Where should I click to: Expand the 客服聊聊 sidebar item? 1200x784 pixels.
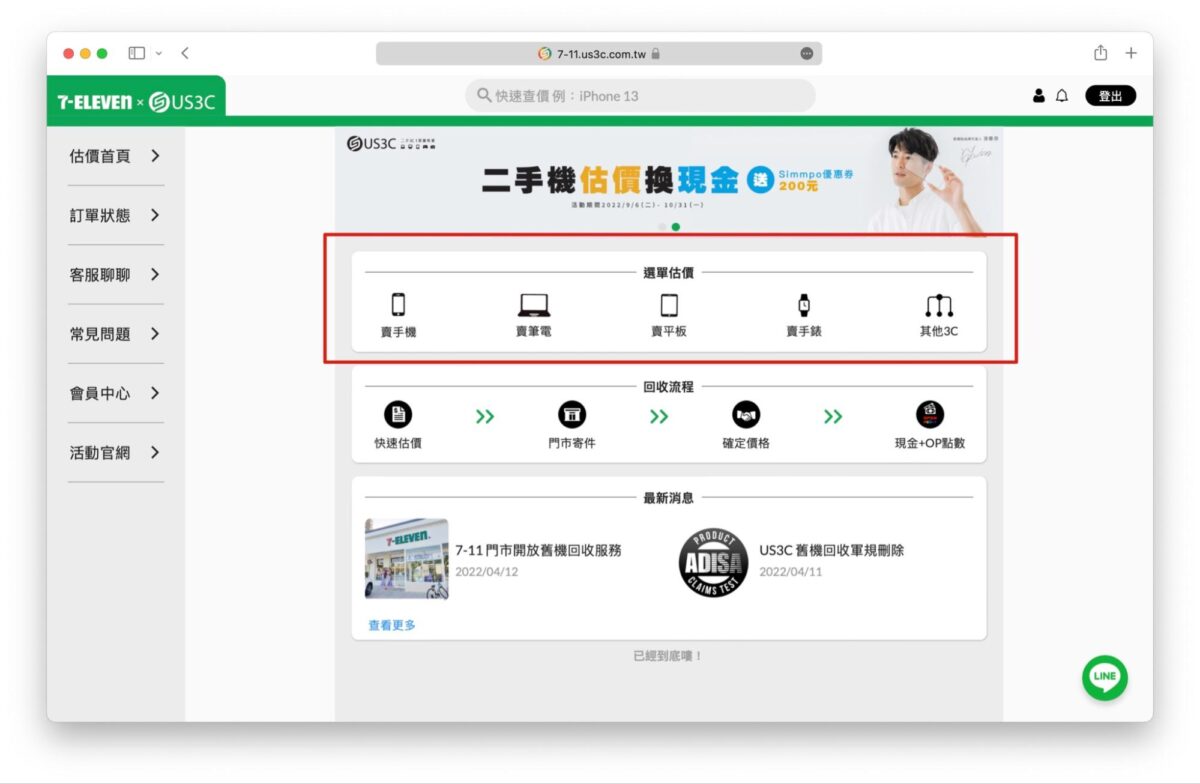click(115, 275)
